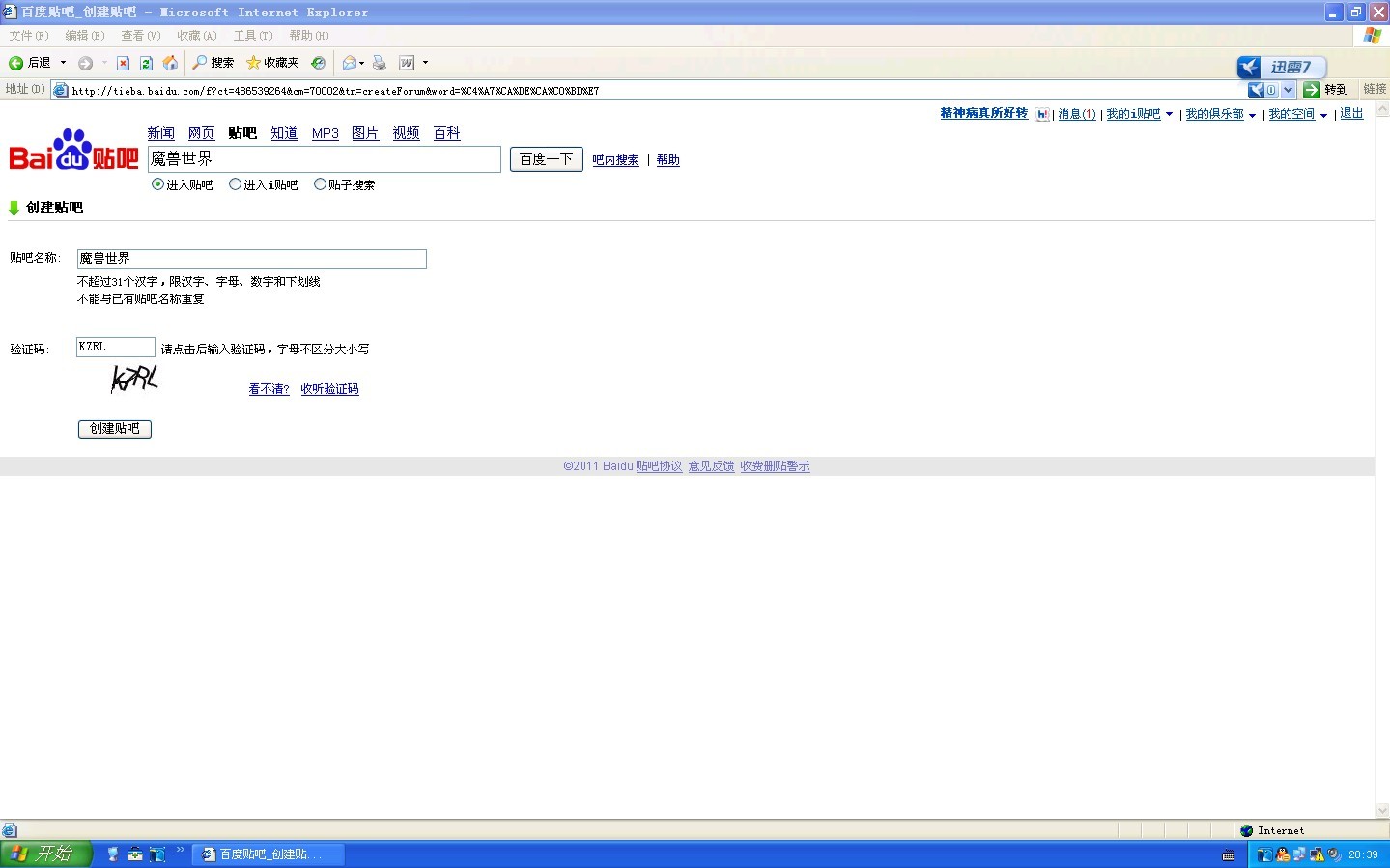Viewport: 1390px width, 868px height.
Task: Open the 新闻 navigation link
Action: (161, 133)
